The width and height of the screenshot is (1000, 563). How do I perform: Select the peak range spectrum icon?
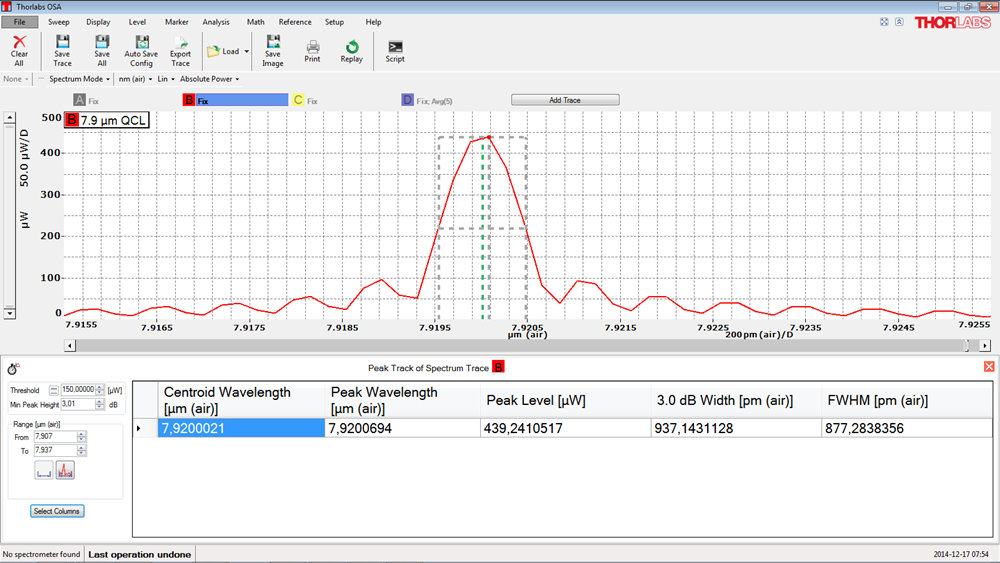65,471
